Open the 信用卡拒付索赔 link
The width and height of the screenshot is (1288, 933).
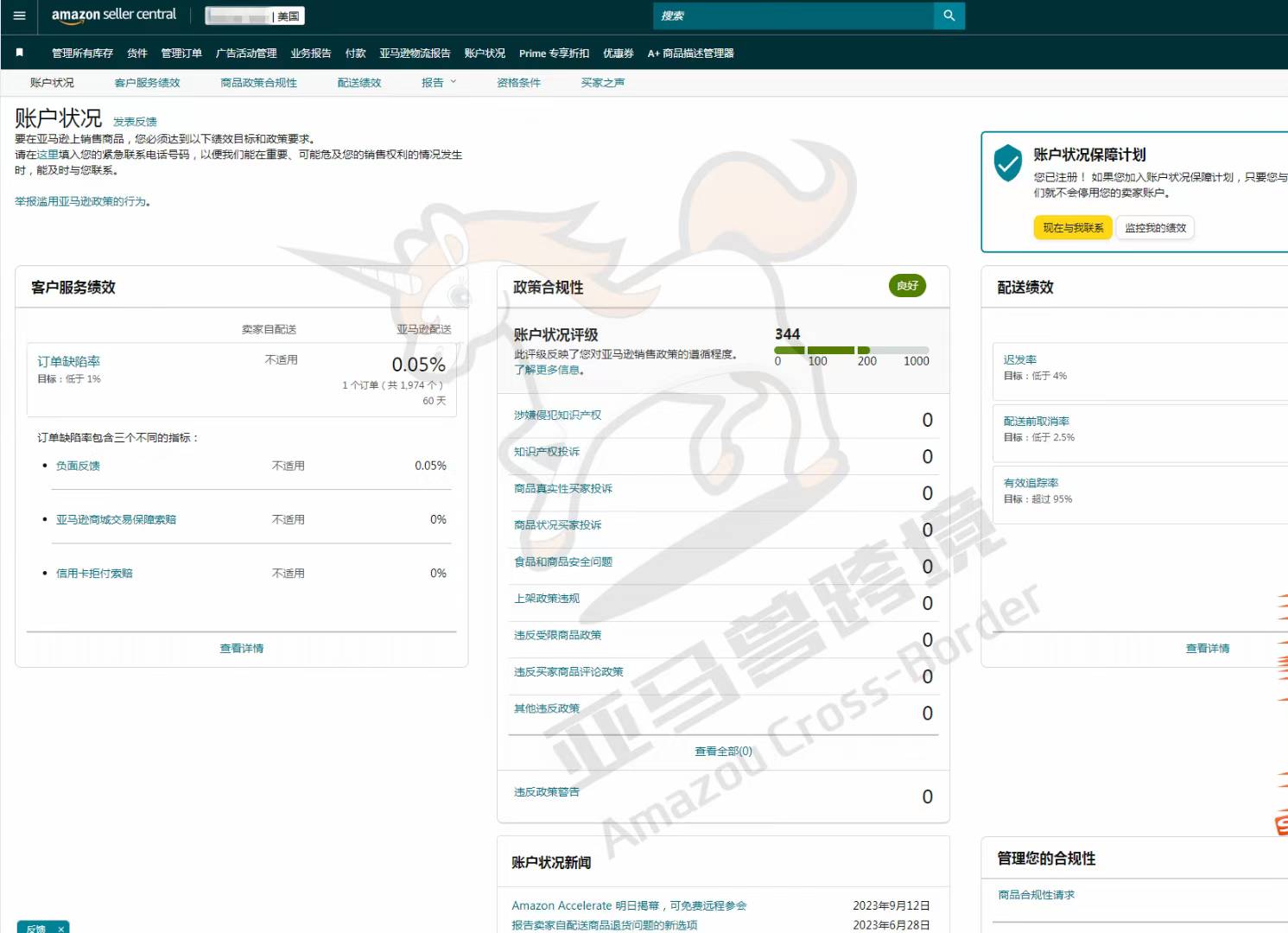pos(94,573)
